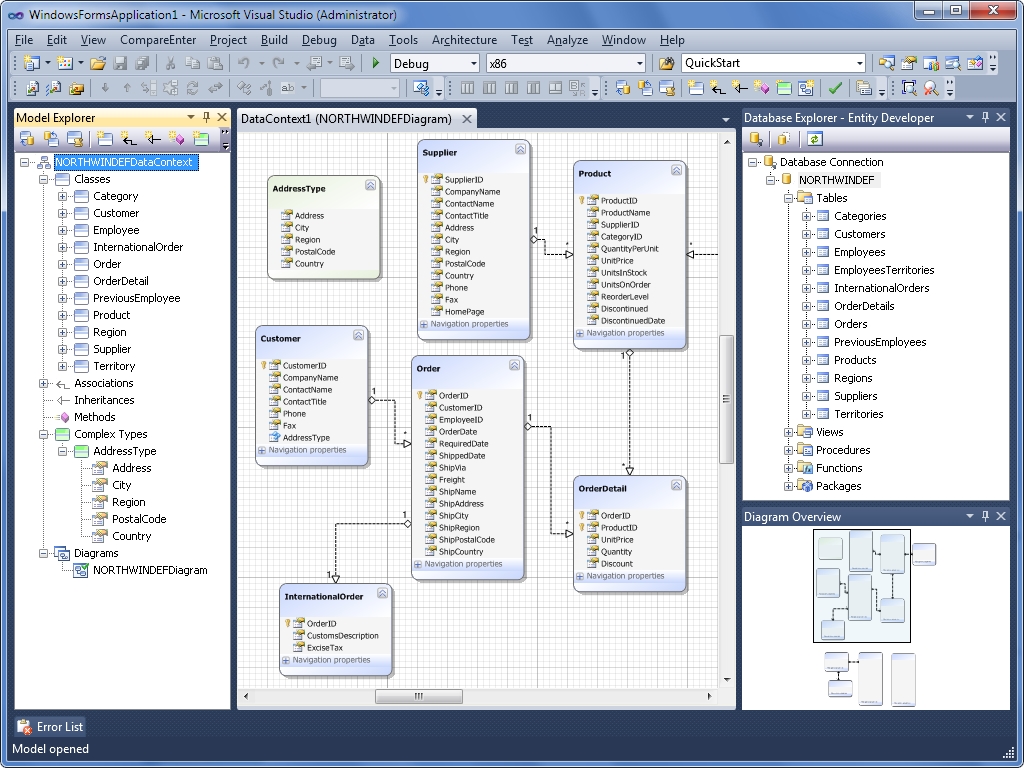Click the diagram vertical scrollbar thumb
The width and height of the screenshot is (1024, 768).
coord(726,400)
